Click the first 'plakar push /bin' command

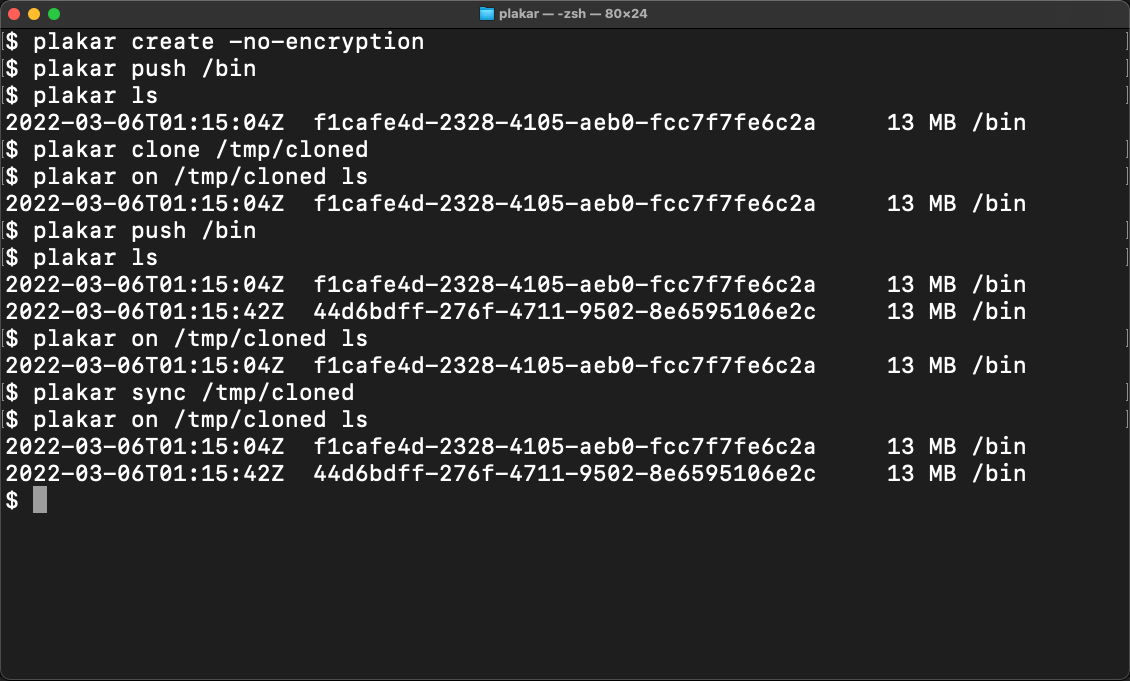point(145,68)
